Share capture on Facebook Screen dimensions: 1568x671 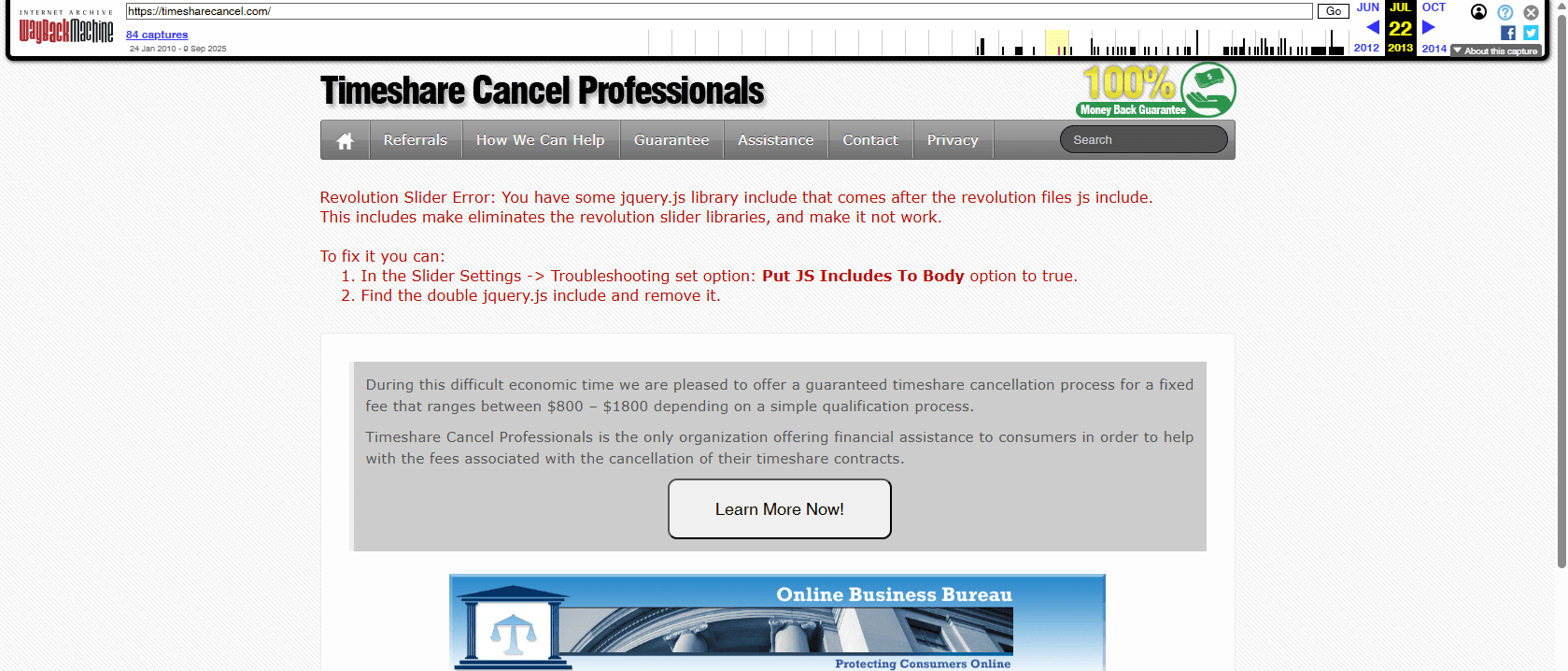pyautogui.click(x=1507, y=33)
